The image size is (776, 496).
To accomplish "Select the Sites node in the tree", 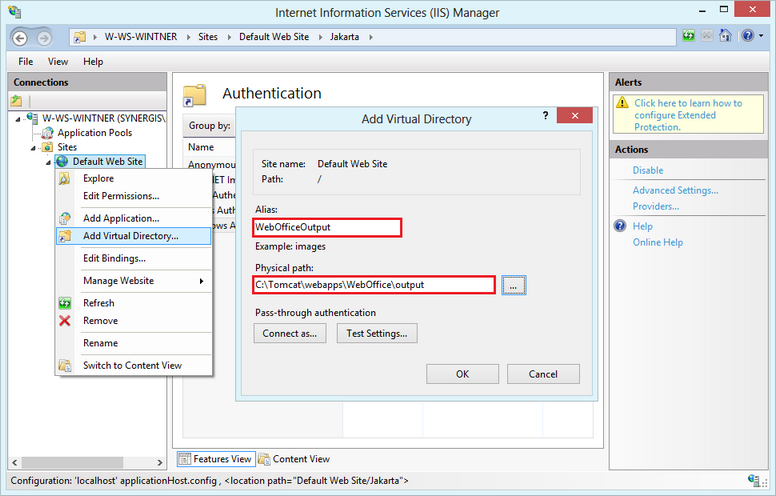I will (x=67, y=147).
